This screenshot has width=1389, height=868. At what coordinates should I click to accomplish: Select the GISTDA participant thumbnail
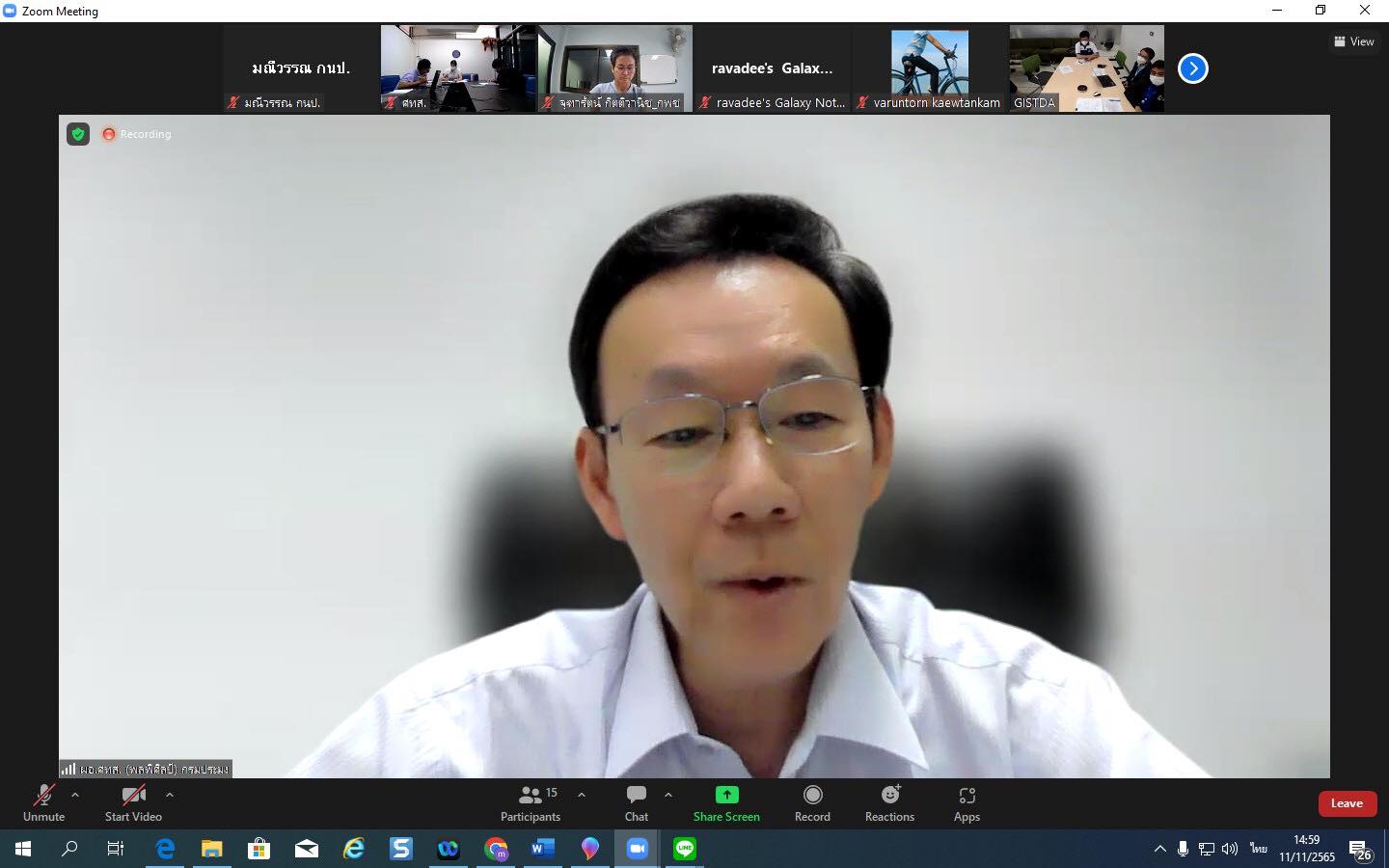pyautogui.click(x=1087, y=68)
